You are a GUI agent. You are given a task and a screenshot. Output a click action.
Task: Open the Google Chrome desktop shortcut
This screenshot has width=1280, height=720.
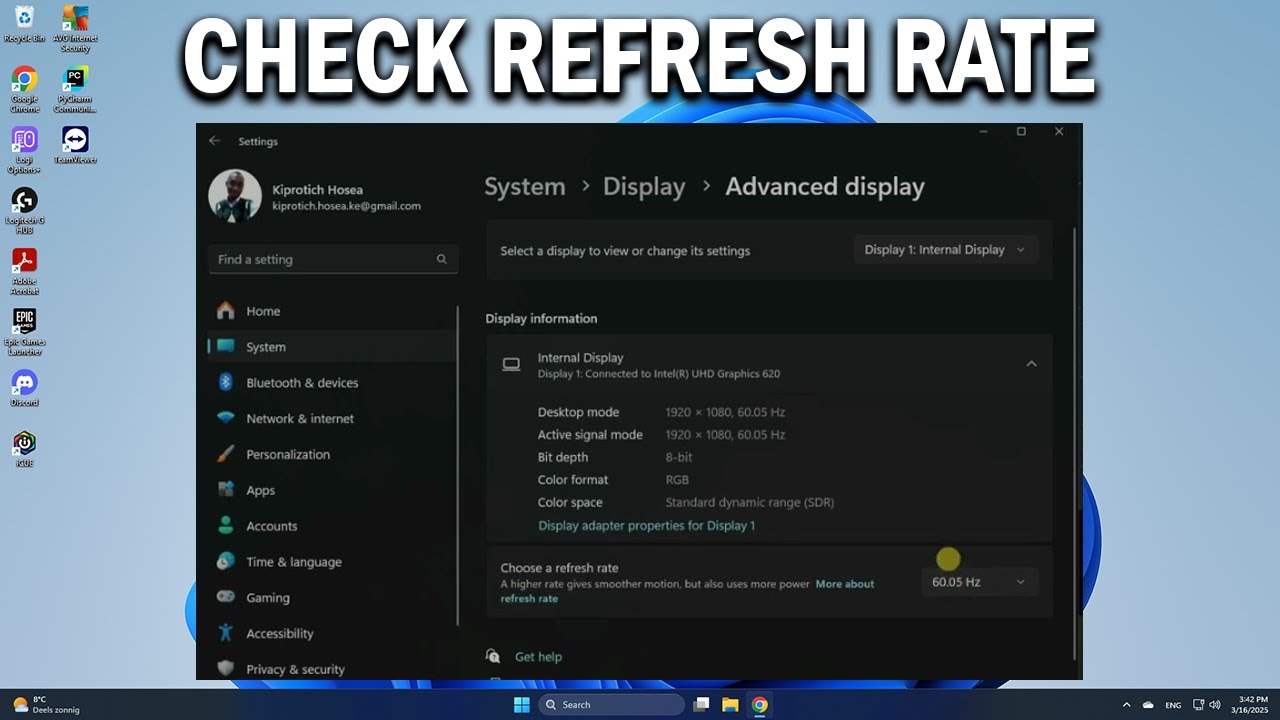25,89
